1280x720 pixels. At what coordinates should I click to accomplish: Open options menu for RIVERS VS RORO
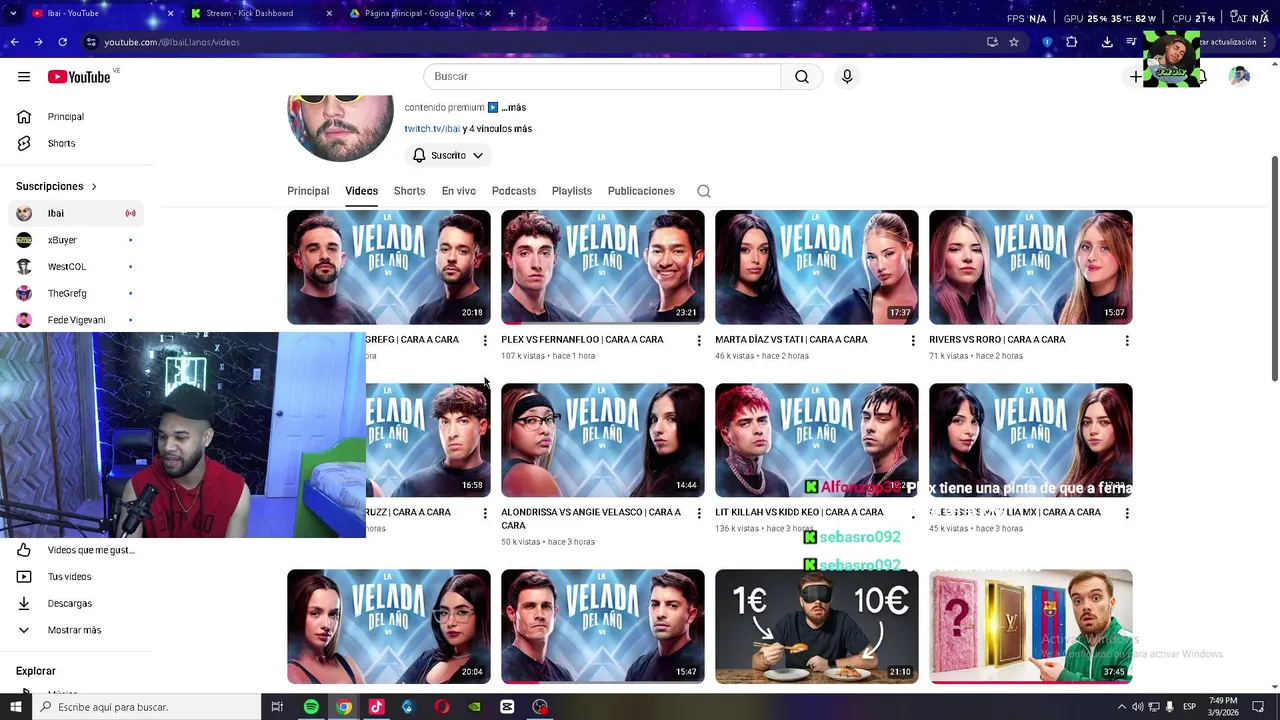1127,341
